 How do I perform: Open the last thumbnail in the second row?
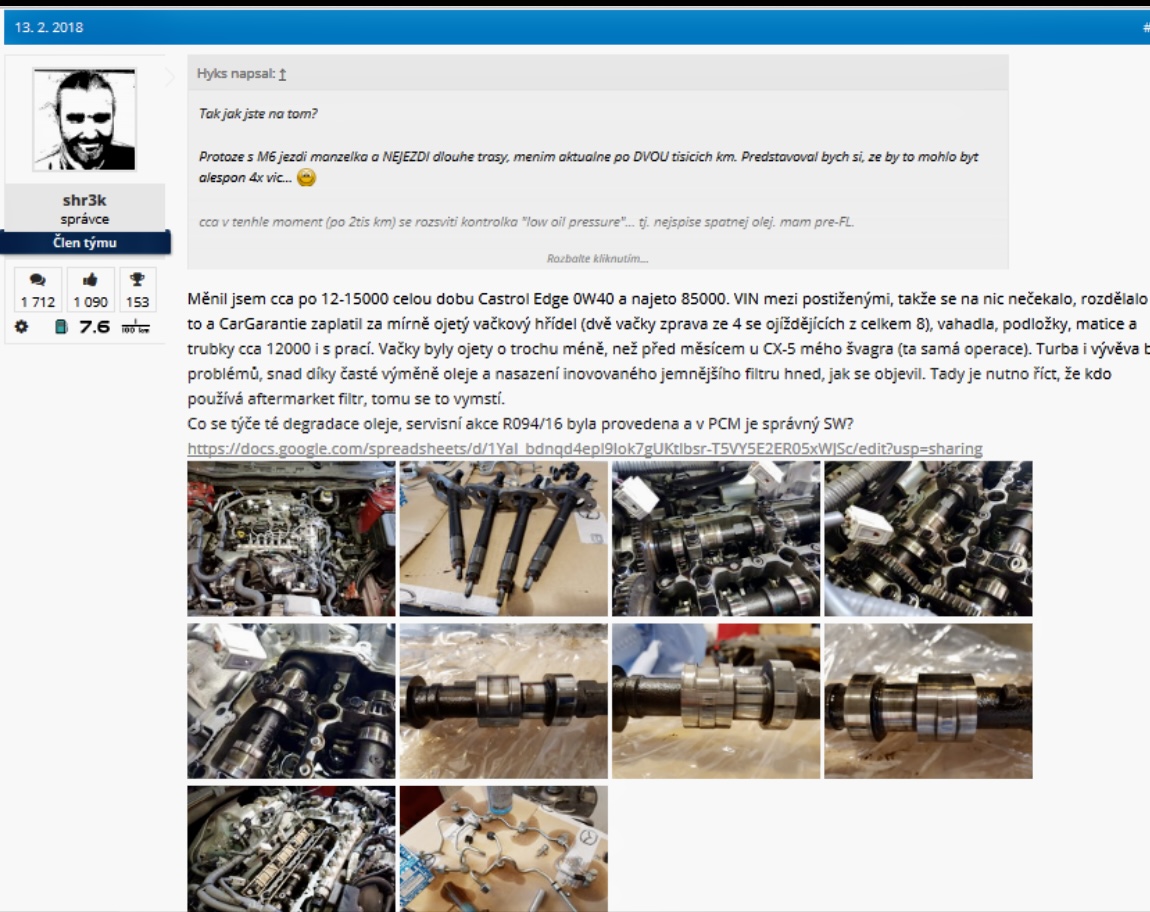point(927,701)
